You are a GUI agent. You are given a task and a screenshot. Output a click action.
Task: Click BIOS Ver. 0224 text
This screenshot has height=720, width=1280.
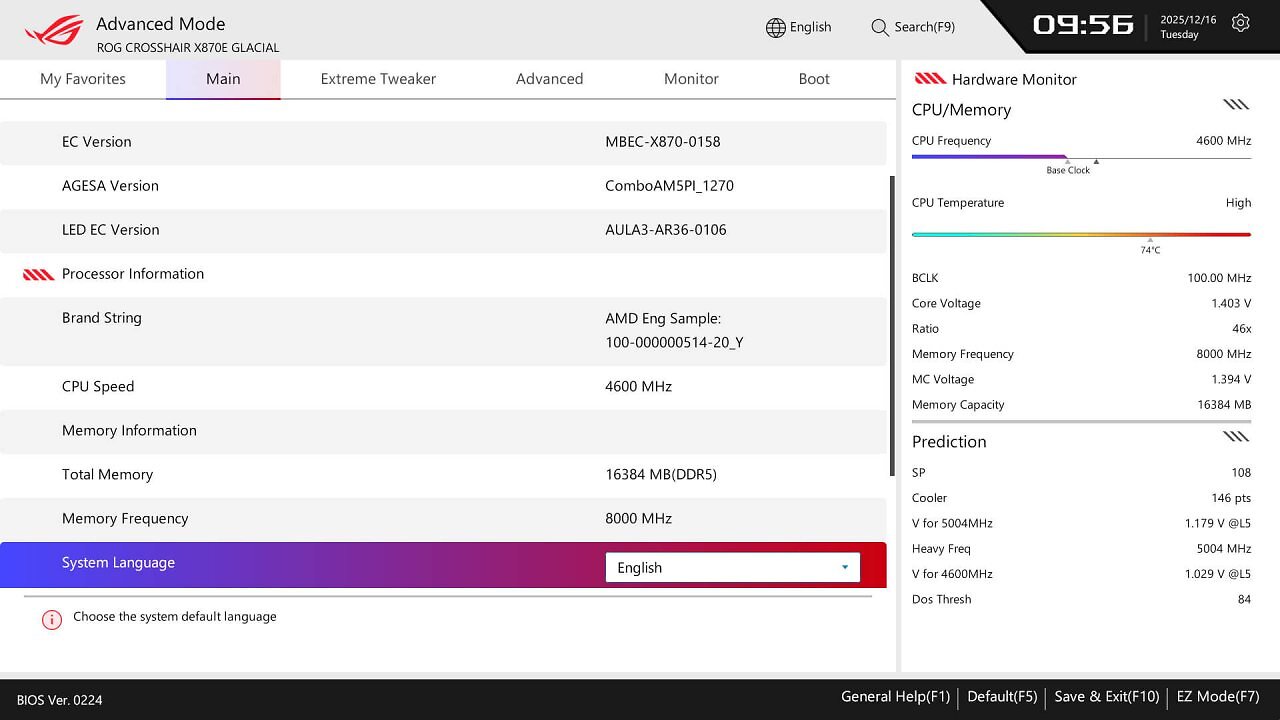click(59, 700)
